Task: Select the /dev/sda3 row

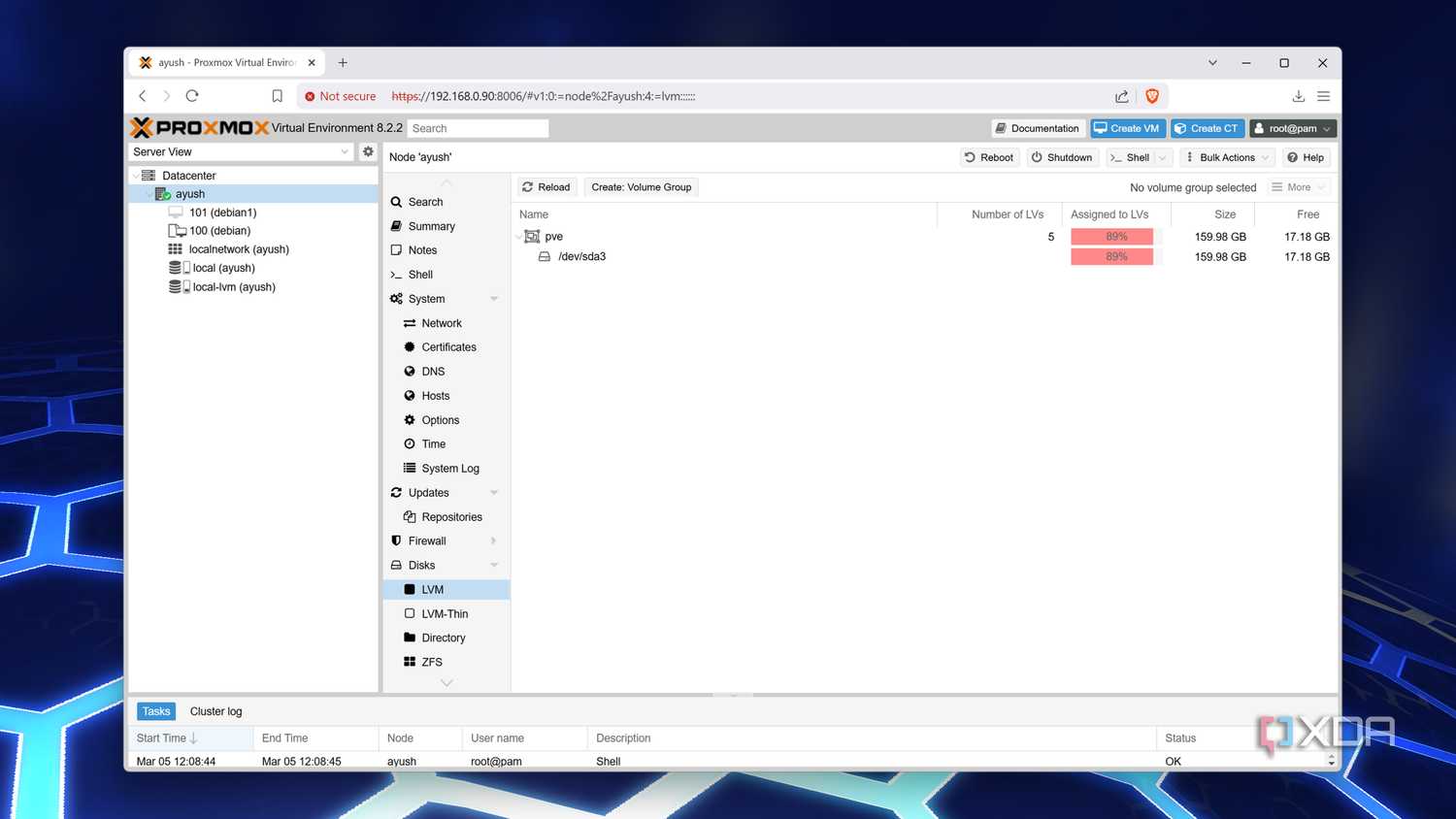Action: tap(925, 257)
